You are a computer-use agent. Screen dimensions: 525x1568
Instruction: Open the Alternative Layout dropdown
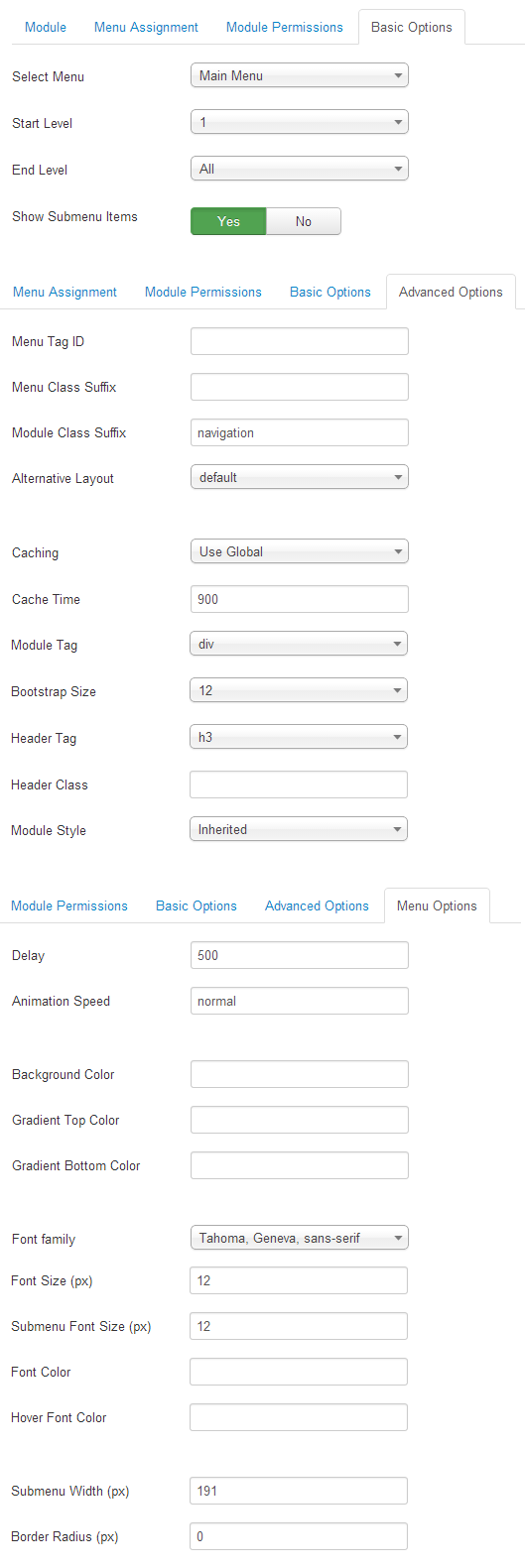pos(300,477)
